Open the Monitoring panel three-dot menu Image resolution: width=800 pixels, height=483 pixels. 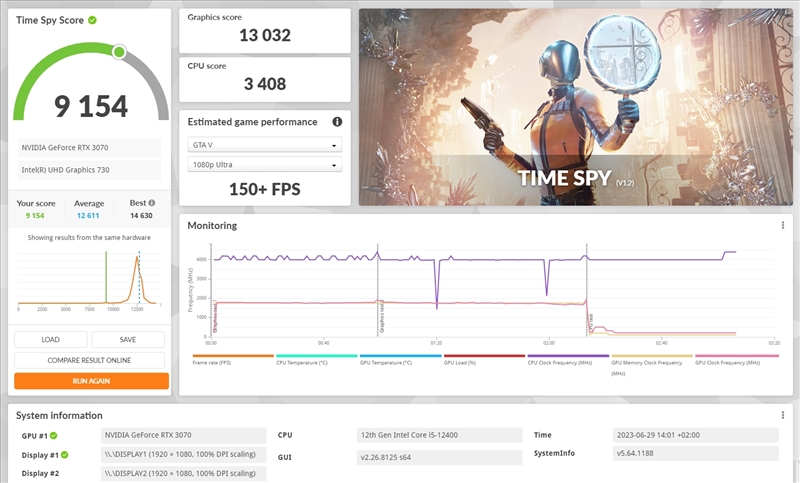(x=783, y=225)
